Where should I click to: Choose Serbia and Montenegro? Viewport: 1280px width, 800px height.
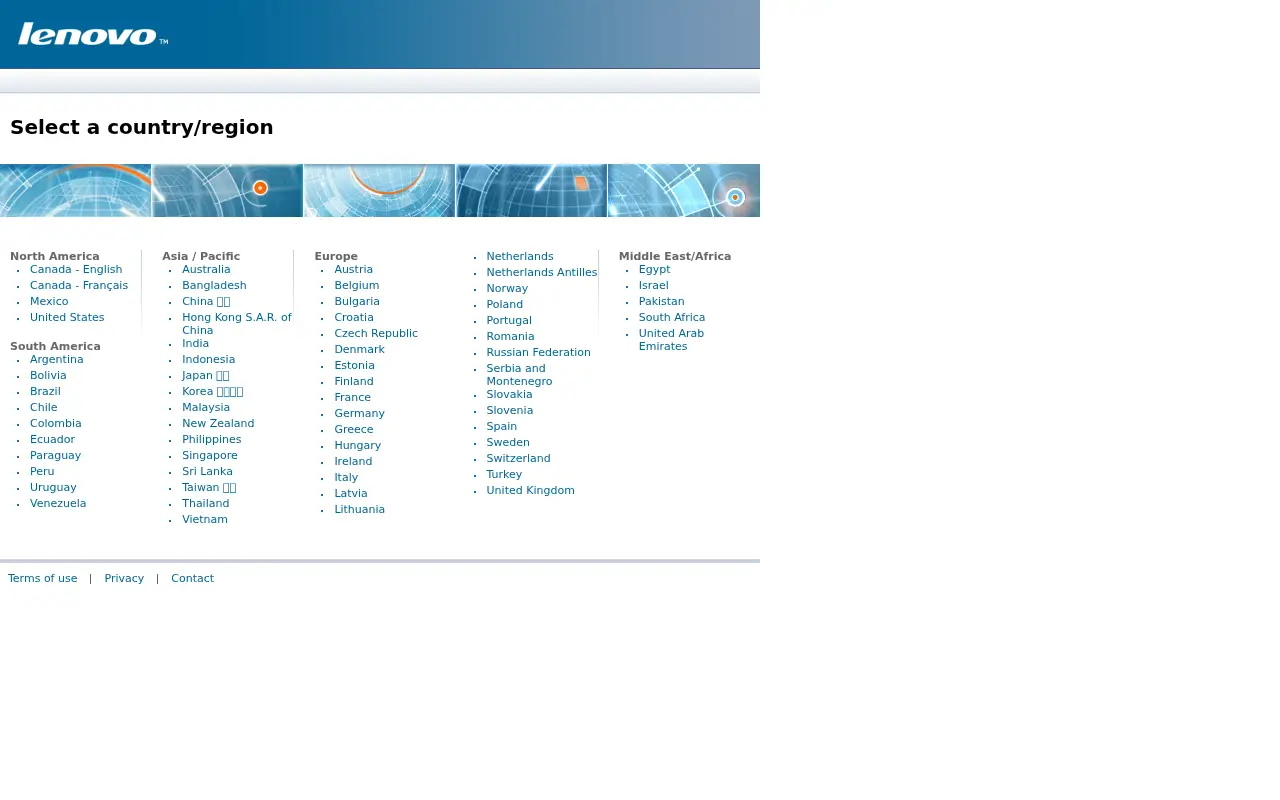[519, 374]
